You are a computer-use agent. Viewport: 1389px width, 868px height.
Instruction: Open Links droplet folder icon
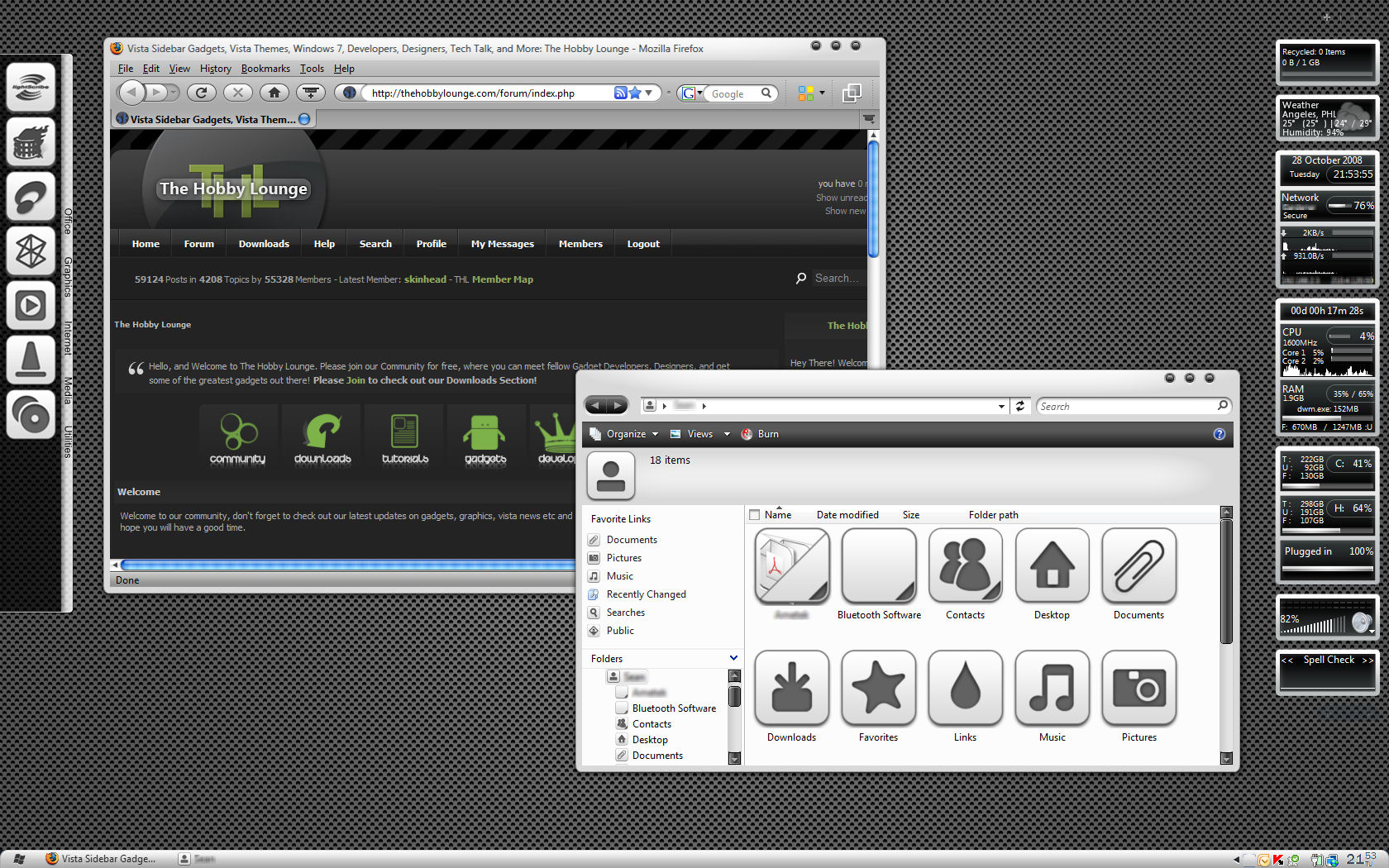coord(966,689)
